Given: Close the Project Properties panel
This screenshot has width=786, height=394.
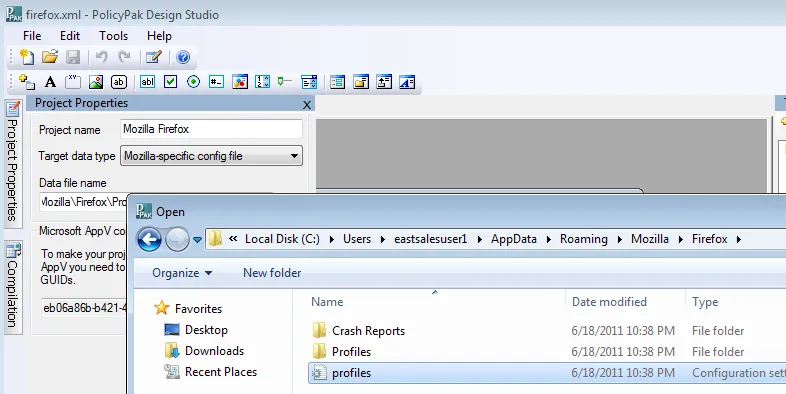Looking at the screenshot, I should click(x=307, y=104).
